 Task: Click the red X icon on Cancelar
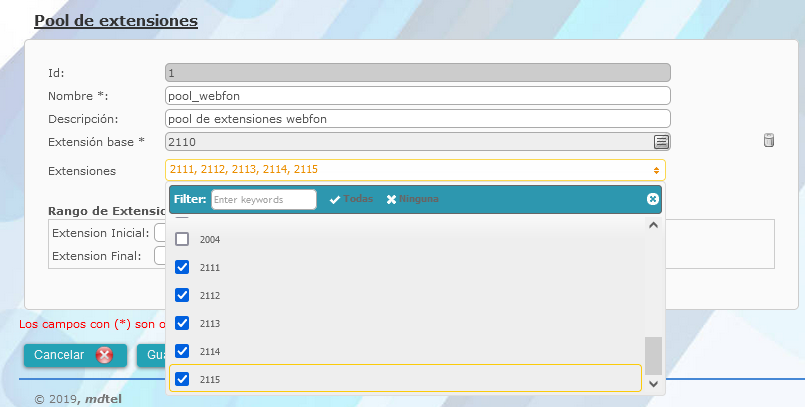click(104, 355)
